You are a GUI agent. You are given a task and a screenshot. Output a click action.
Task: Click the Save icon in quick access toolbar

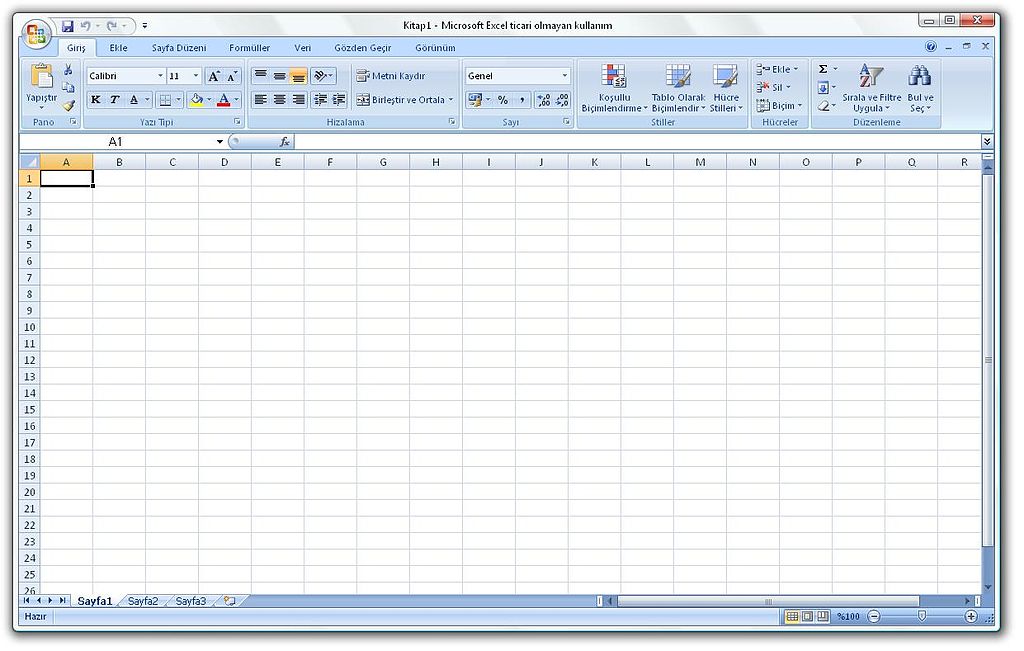click(x=67, y=26)
